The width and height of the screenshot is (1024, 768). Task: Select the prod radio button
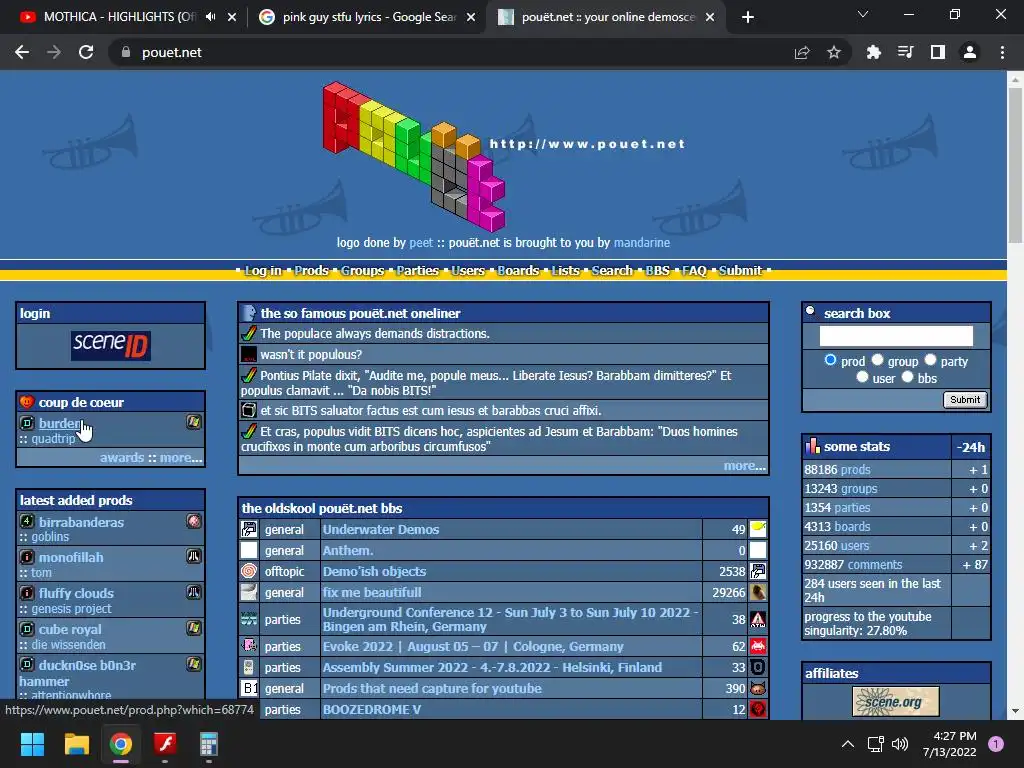point(830,360)
